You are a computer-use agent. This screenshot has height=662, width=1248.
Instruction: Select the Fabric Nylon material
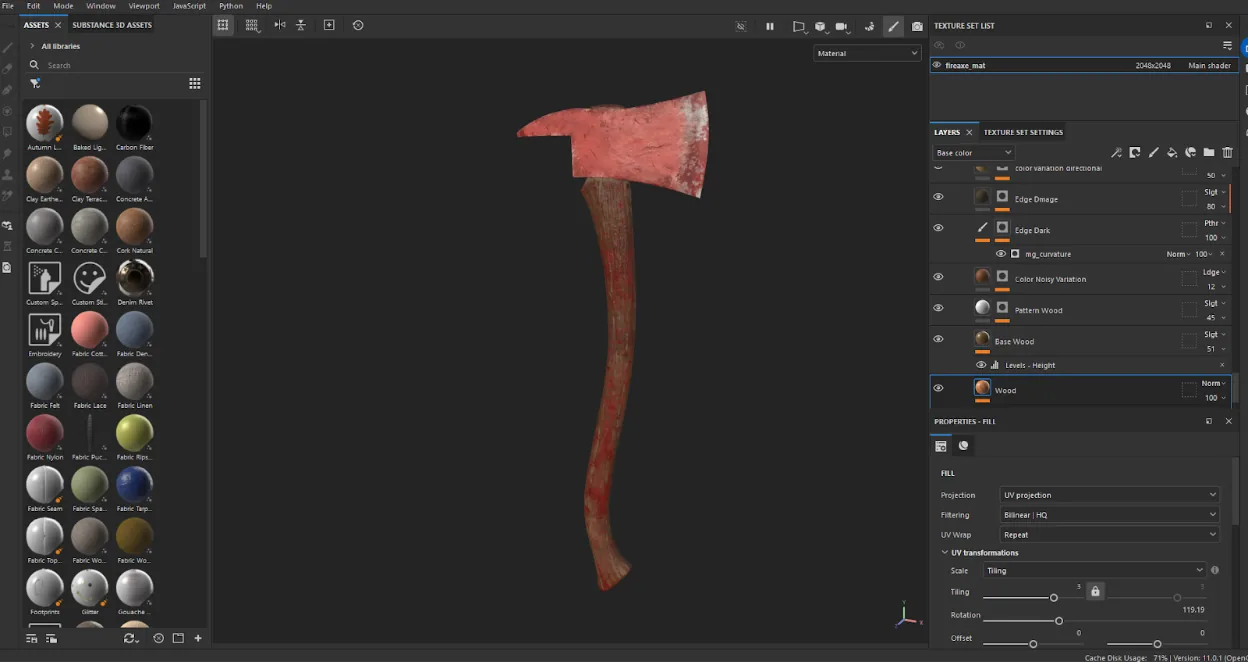[x=44, y=433]
